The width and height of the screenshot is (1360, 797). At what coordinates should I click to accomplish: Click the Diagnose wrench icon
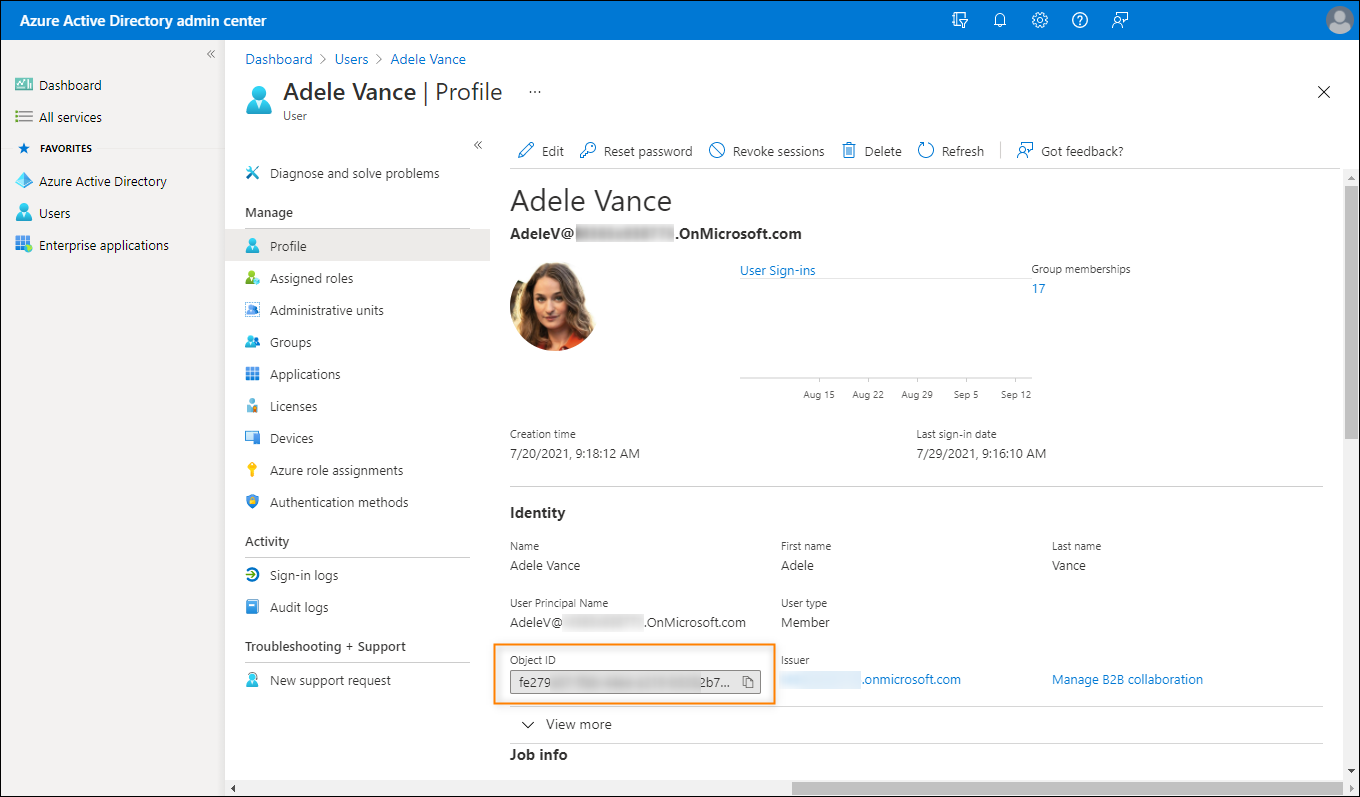tap(253, 173)
